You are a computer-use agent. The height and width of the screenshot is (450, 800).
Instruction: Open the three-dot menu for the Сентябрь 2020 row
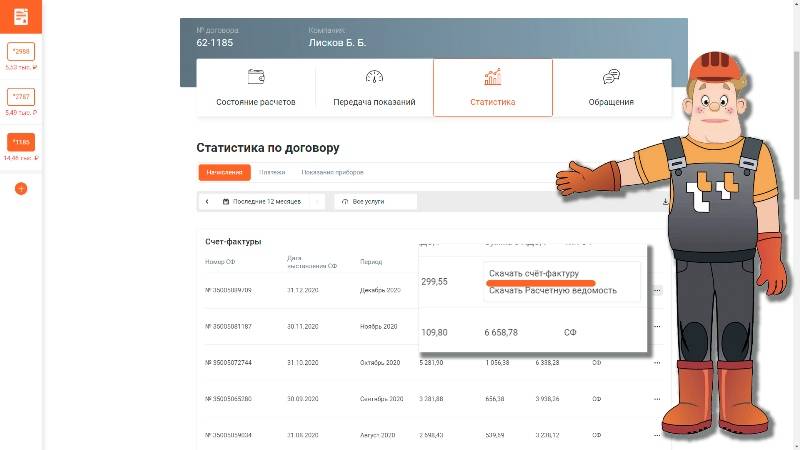click(657, 398)
